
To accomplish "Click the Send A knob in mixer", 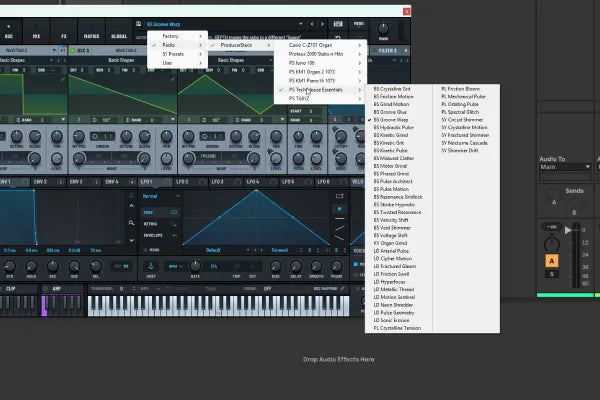I will [553, 195].
